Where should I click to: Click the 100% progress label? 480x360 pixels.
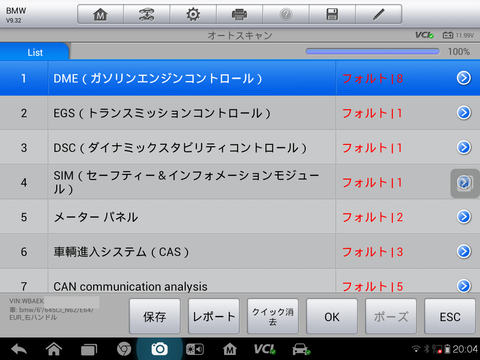[x=459, y=52]
